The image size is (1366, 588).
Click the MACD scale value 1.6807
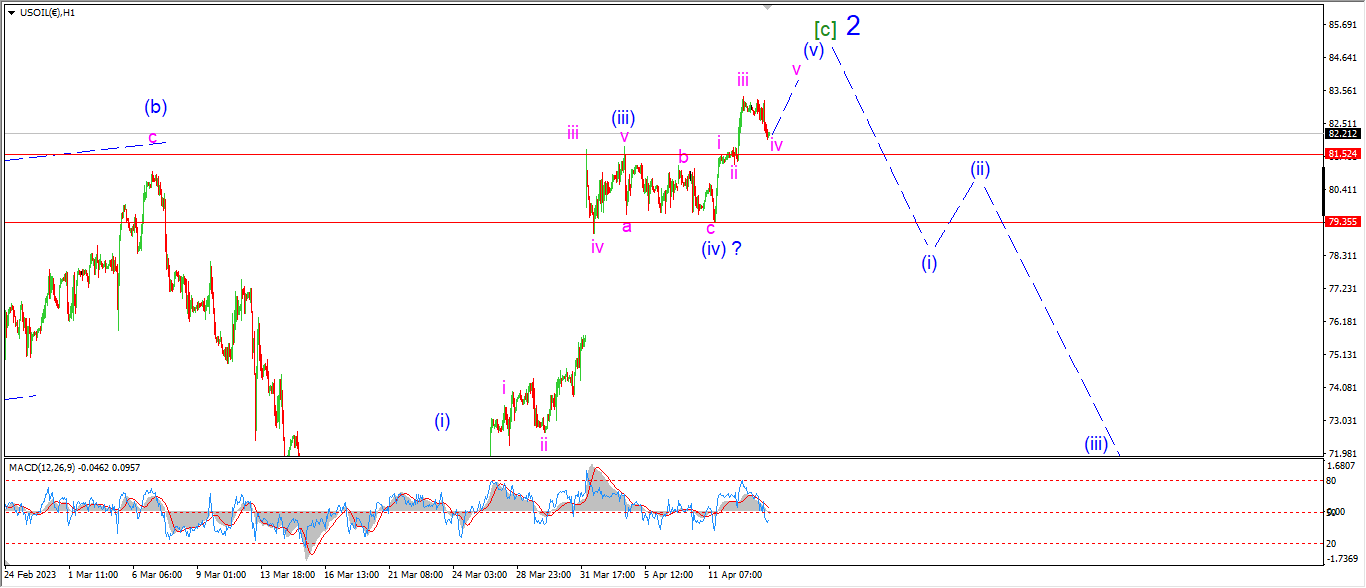coord(1341,466)
